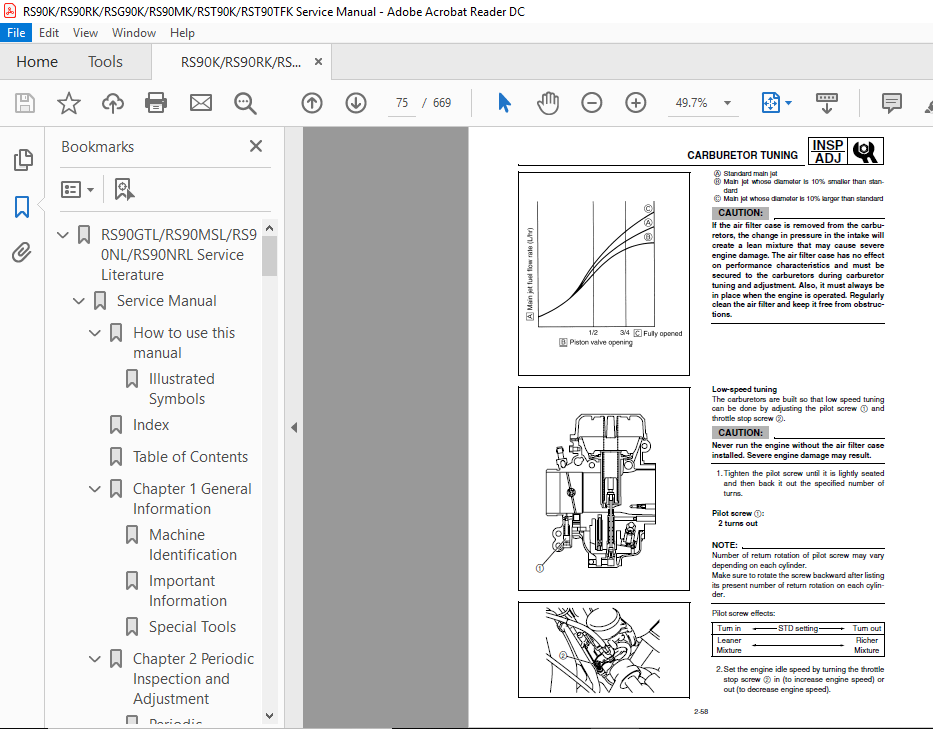Screen dimensions: 933x729
Task: Click bookmark icon beside Table of Contents
Action: click(116, 457)
